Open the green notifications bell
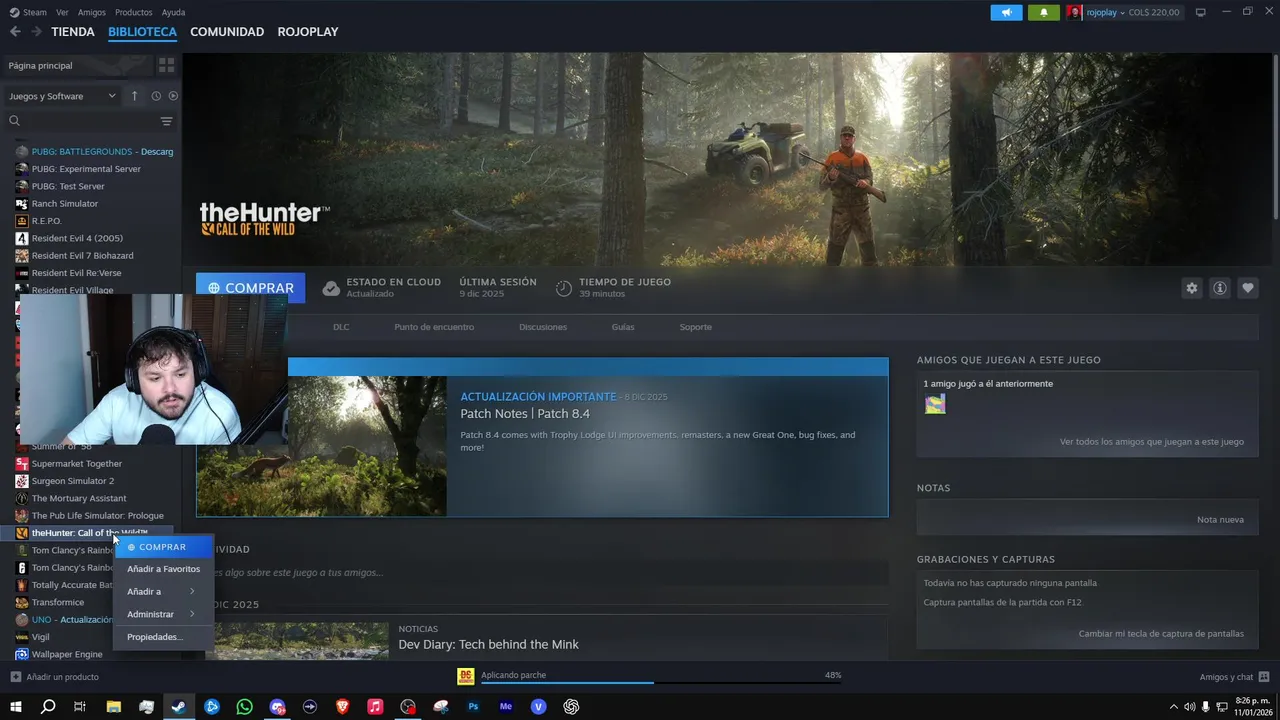 [x=1043, y=12]
